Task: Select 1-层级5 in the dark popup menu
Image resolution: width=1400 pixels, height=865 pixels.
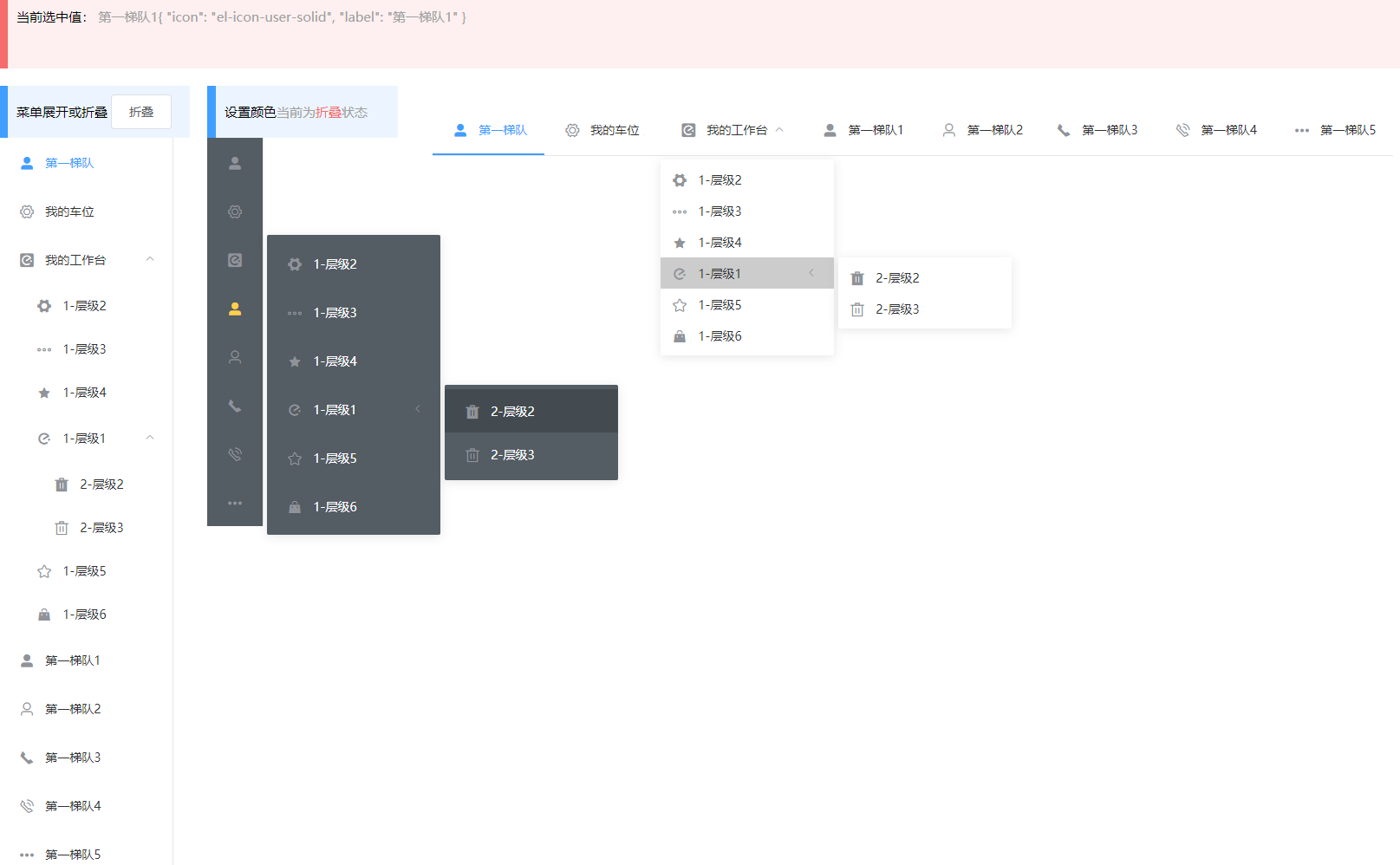Action: [354, 459]
